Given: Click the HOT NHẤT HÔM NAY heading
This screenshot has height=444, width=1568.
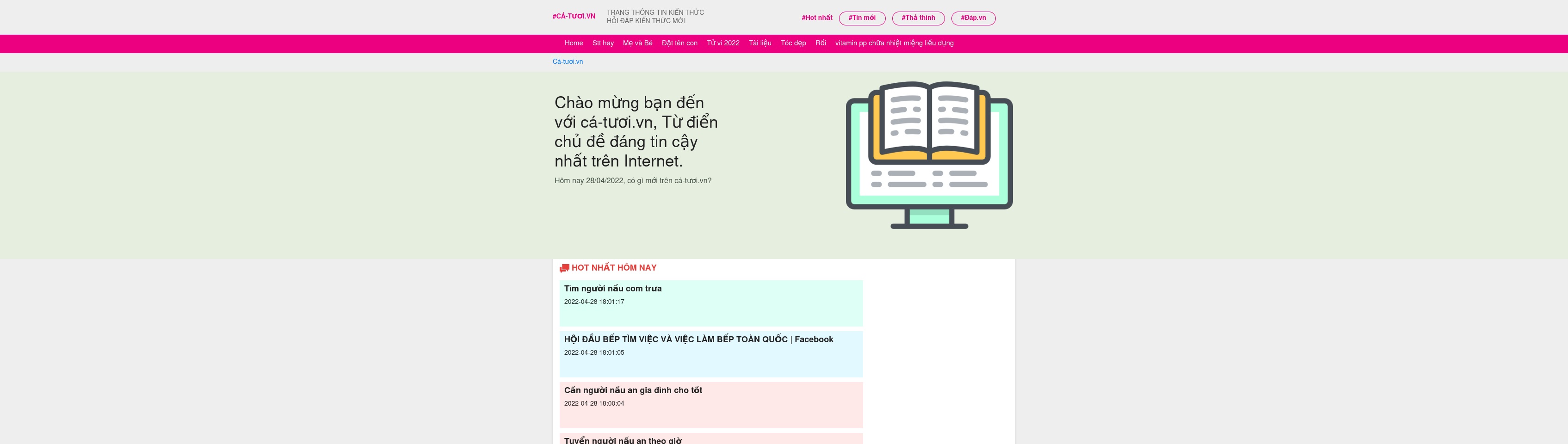Looking at the screenshot, I should point(614,268).
